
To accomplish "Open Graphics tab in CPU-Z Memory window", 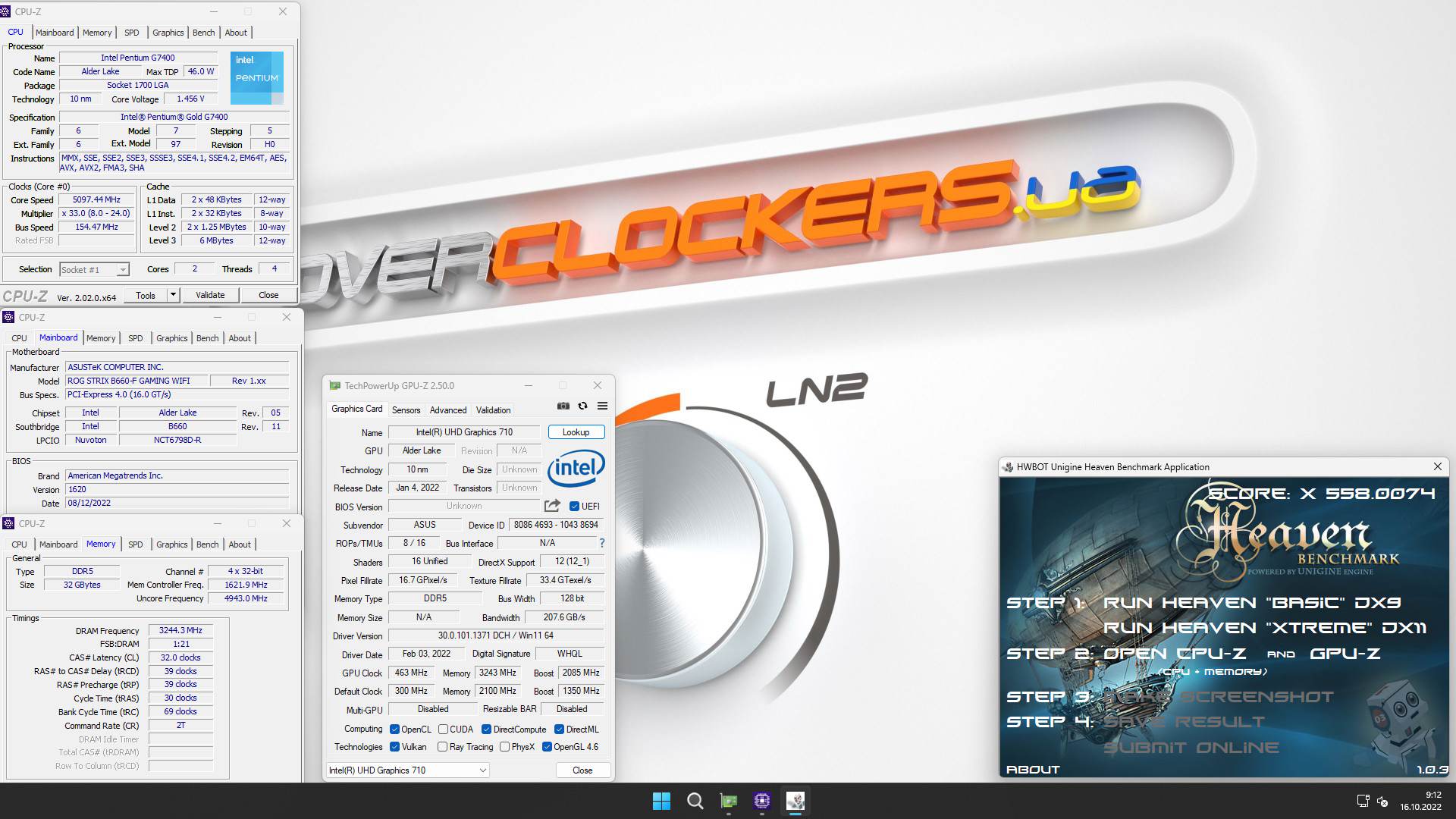I will pos(171,544).
